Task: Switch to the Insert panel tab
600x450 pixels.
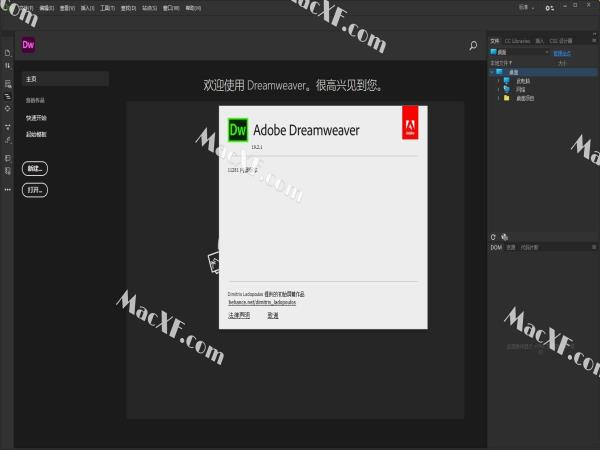Action: coord(540,41)
